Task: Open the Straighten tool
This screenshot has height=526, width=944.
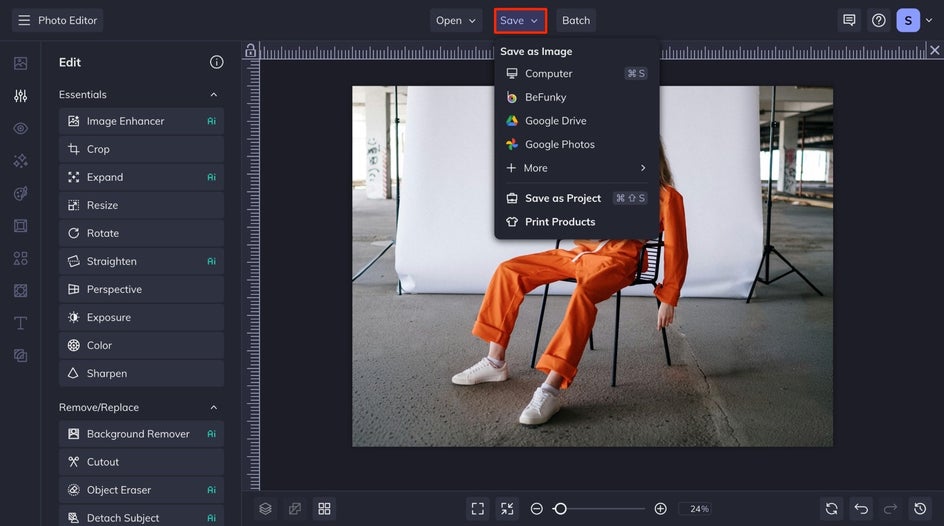Action: point(141,261)
